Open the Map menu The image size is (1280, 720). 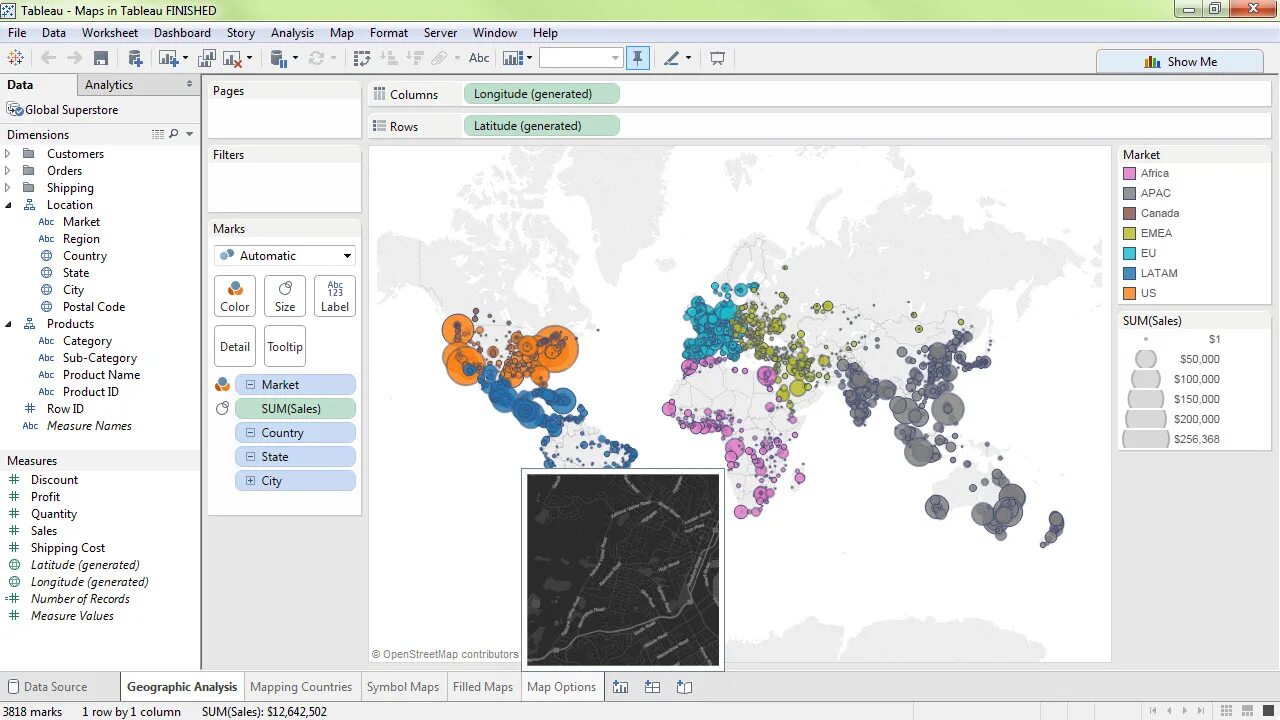coord(342,33)
